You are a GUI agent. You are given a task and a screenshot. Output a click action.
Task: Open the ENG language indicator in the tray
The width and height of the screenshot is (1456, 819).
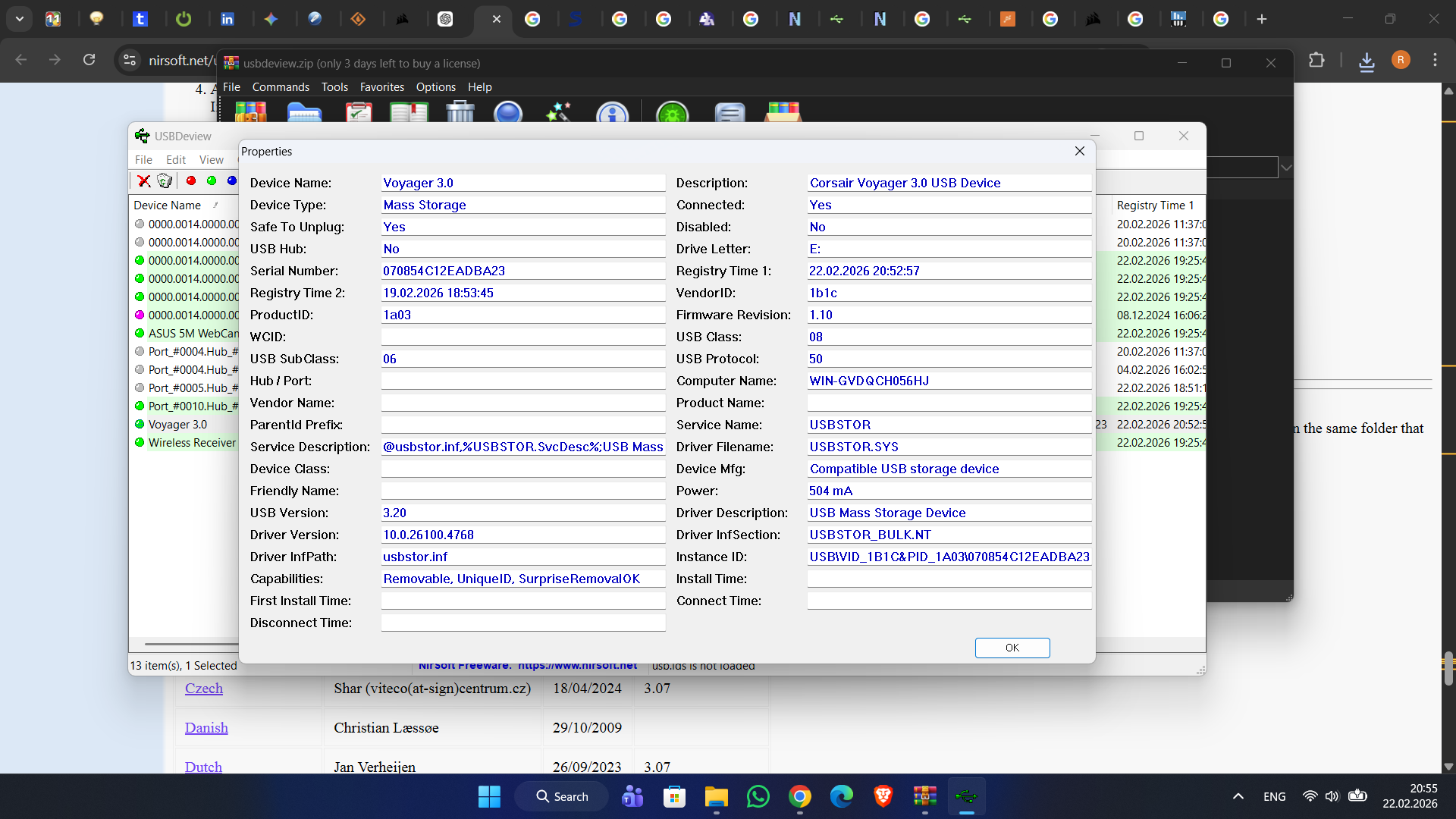[1275, 796]
